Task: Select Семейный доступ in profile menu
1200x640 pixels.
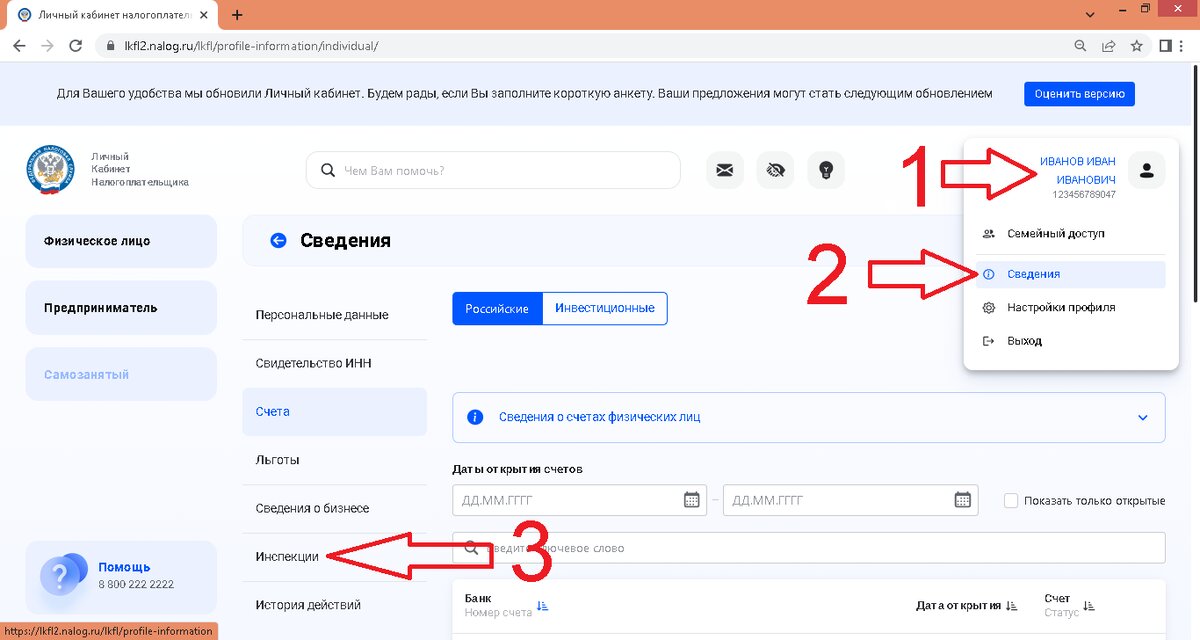Action: coord(1070,233)
